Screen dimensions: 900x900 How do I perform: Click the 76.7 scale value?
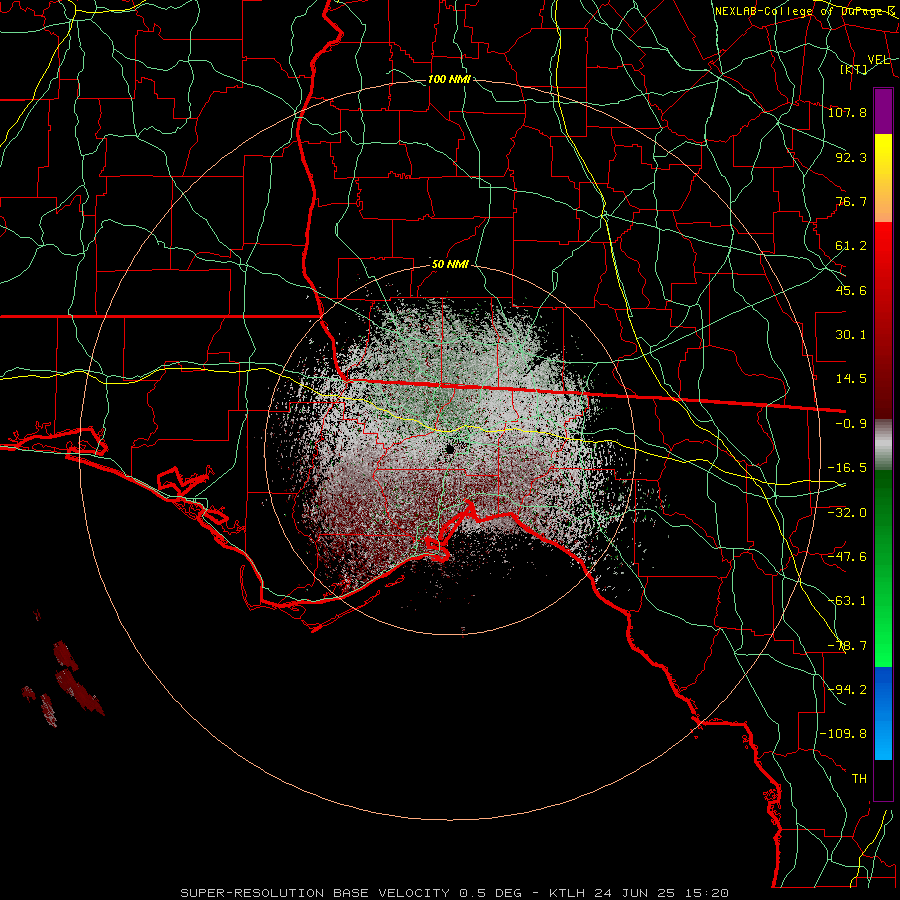click(851, 201)
